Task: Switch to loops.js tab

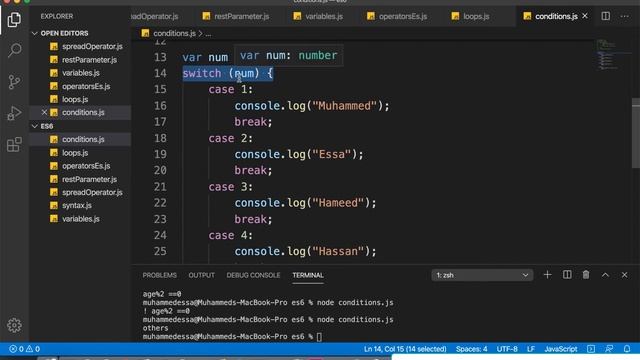Action: pyautogui.click(x=471, y=16)
